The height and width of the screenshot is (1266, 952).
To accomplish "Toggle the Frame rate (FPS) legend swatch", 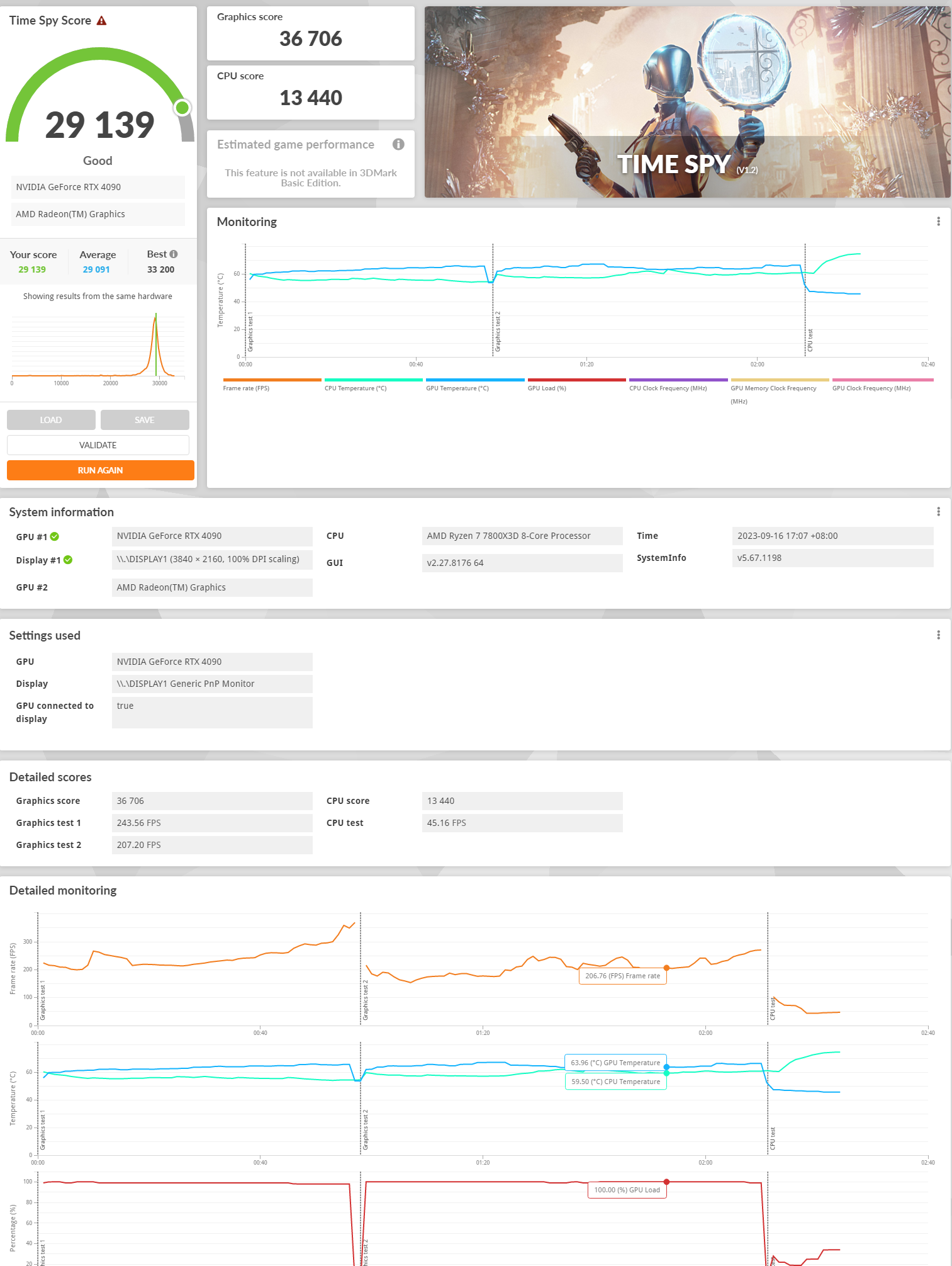I will (x=272, y=380).
